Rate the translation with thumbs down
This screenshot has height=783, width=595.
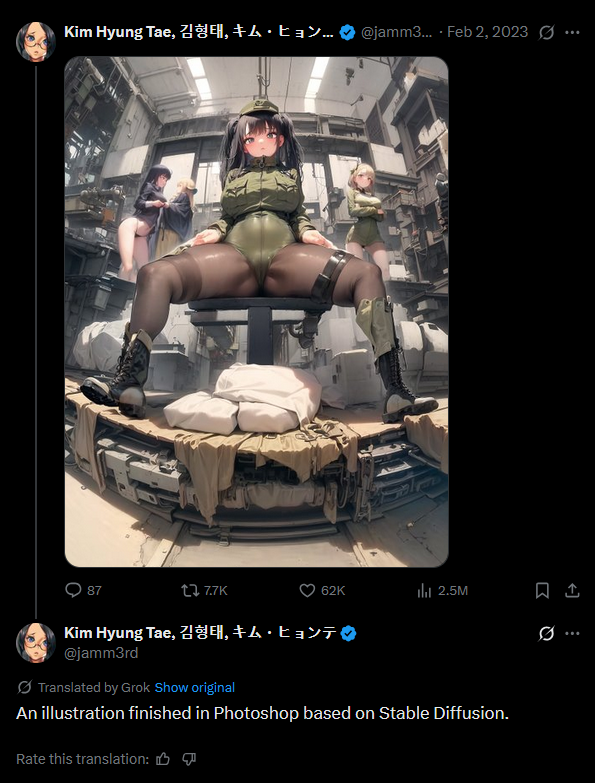(x=189, y=760)
